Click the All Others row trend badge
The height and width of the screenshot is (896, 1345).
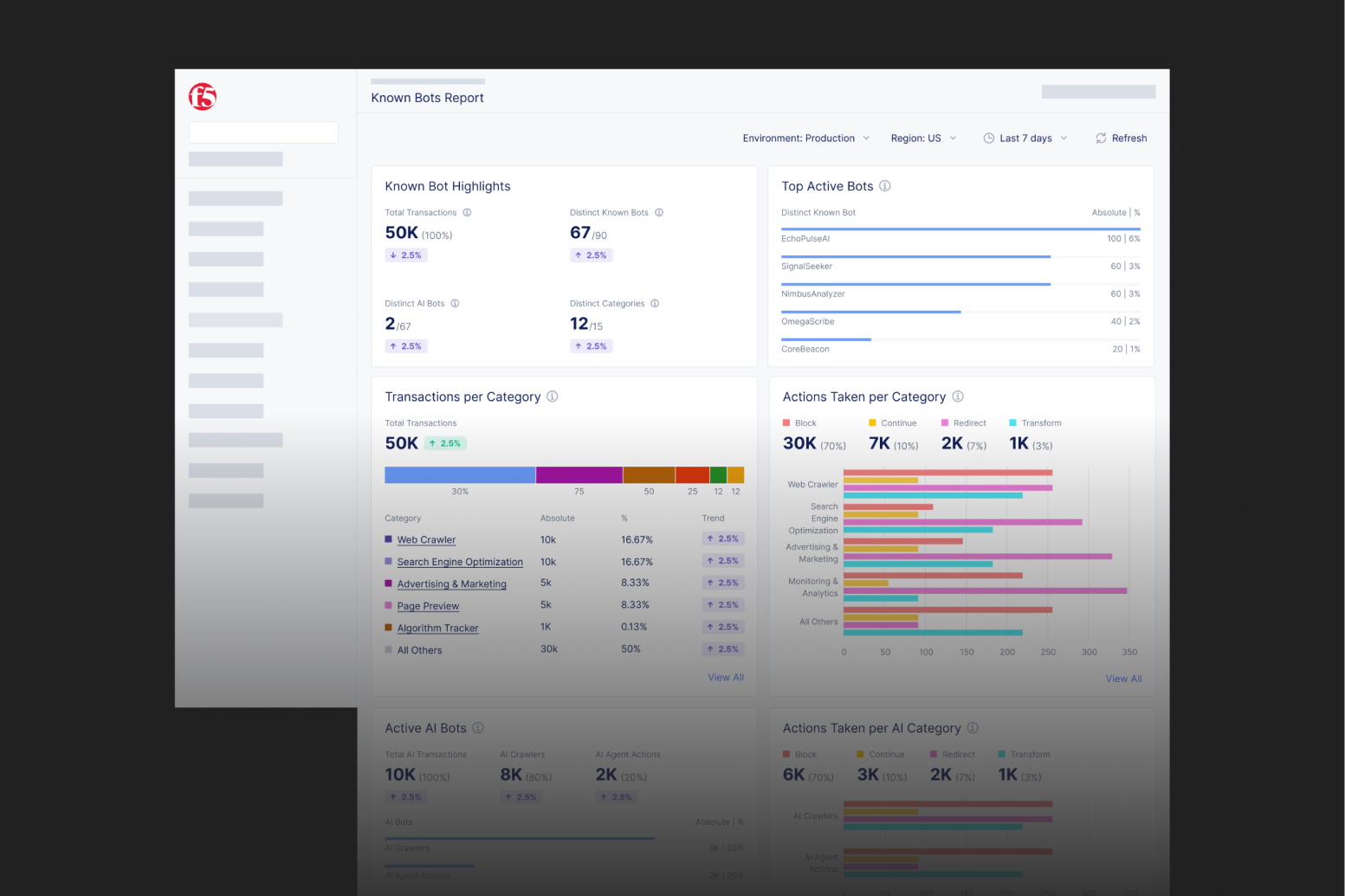(723, 649)
